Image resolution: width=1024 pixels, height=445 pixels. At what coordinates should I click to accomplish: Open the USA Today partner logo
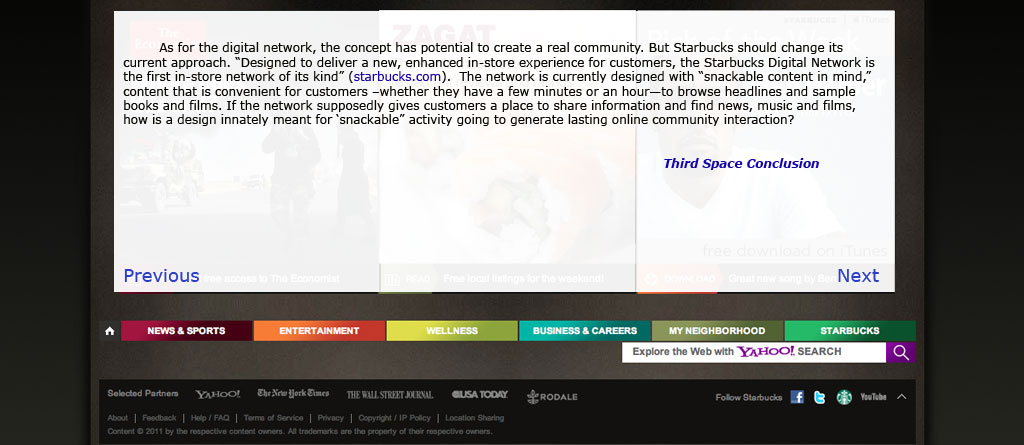(x=479, y=395)
